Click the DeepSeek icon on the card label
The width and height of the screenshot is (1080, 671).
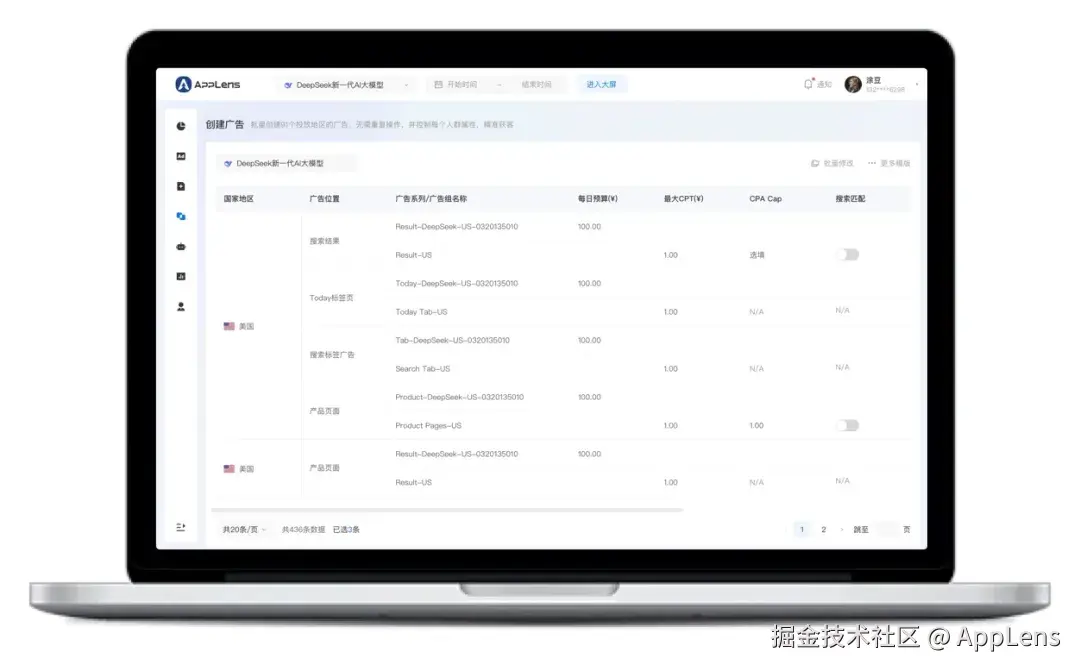coord(228,163)
